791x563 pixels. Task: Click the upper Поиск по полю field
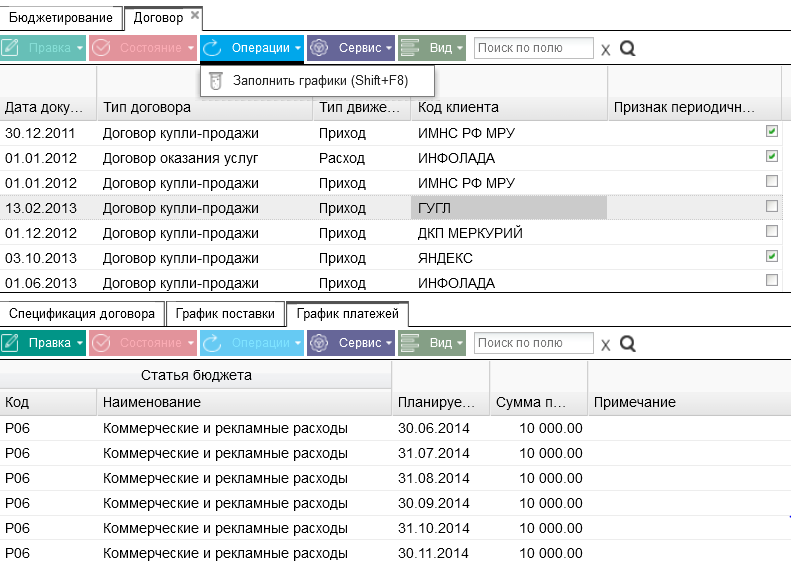pos(534,48)
